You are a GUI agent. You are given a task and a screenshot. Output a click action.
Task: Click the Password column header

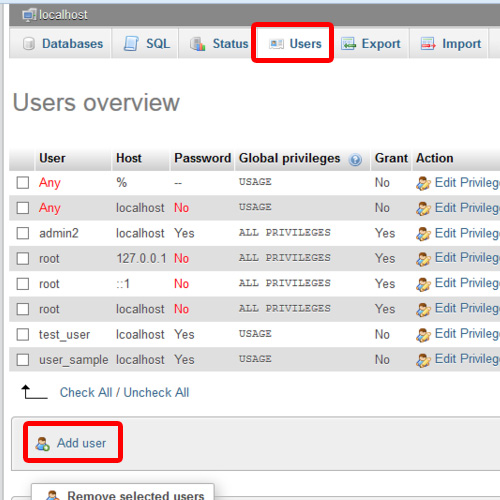click(x=202, y=158)
